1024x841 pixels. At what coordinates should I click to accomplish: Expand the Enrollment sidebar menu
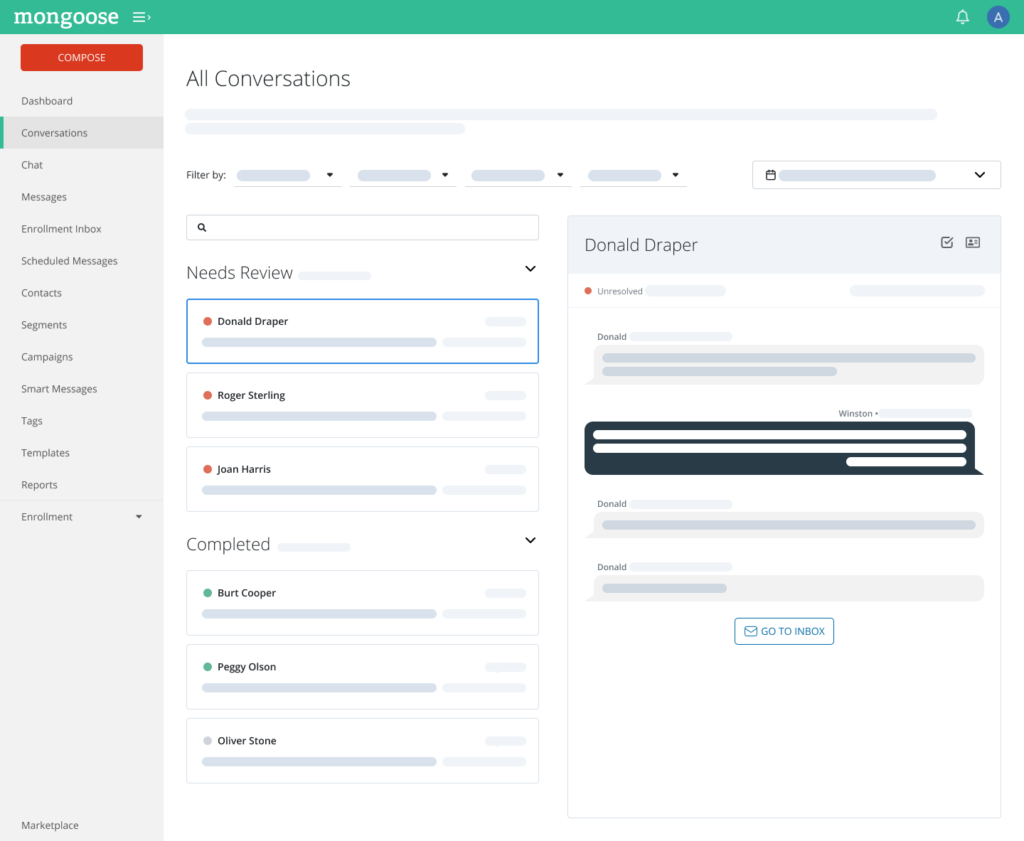point(138,517)
